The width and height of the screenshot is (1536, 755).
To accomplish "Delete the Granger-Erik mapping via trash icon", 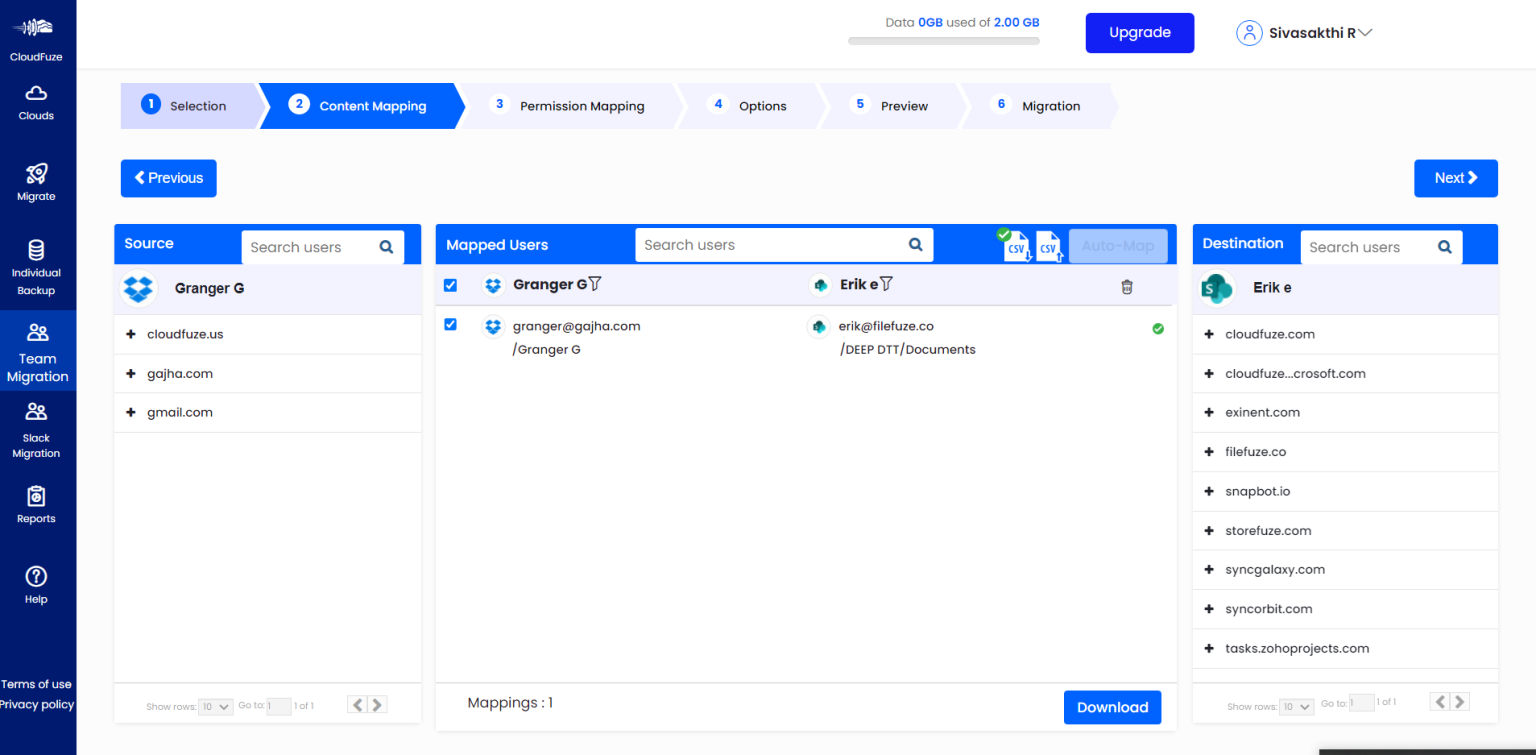I will [1127, 286].
